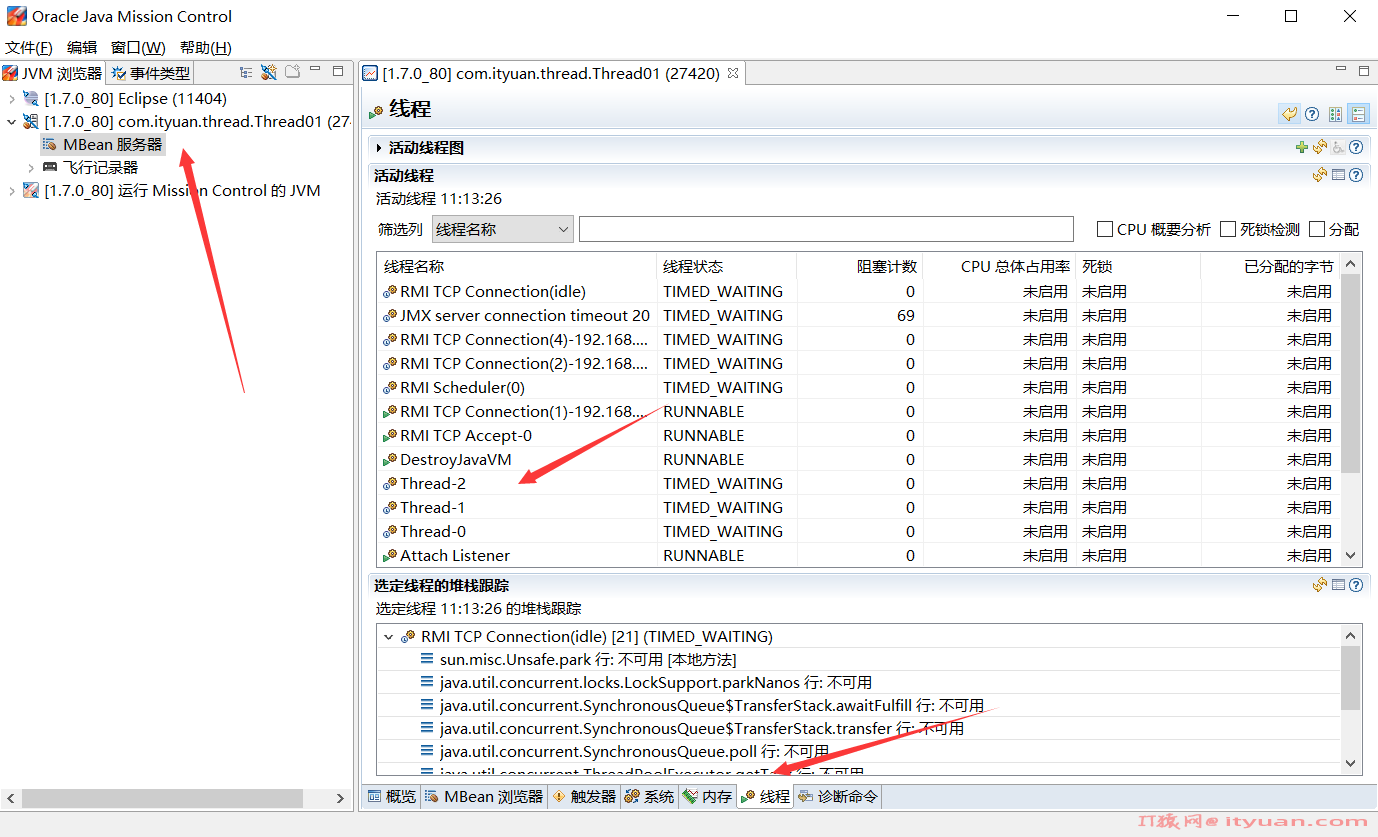The height and width of the screenshot is (837, 1378).
Task: Open the 触发器 bottom tab
Action: pos(583,797)
